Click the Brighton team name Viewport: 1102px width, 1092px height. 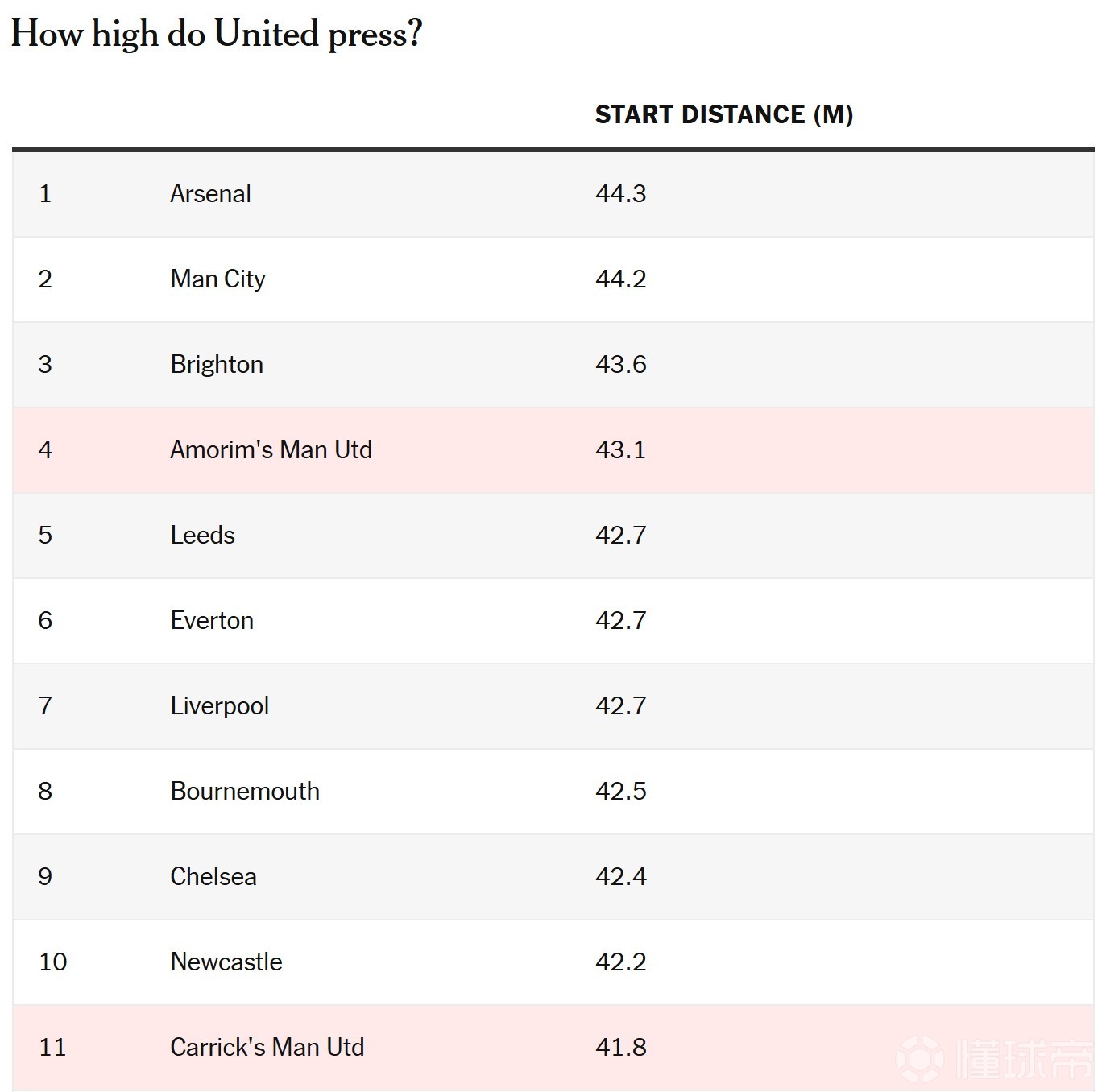217,365
